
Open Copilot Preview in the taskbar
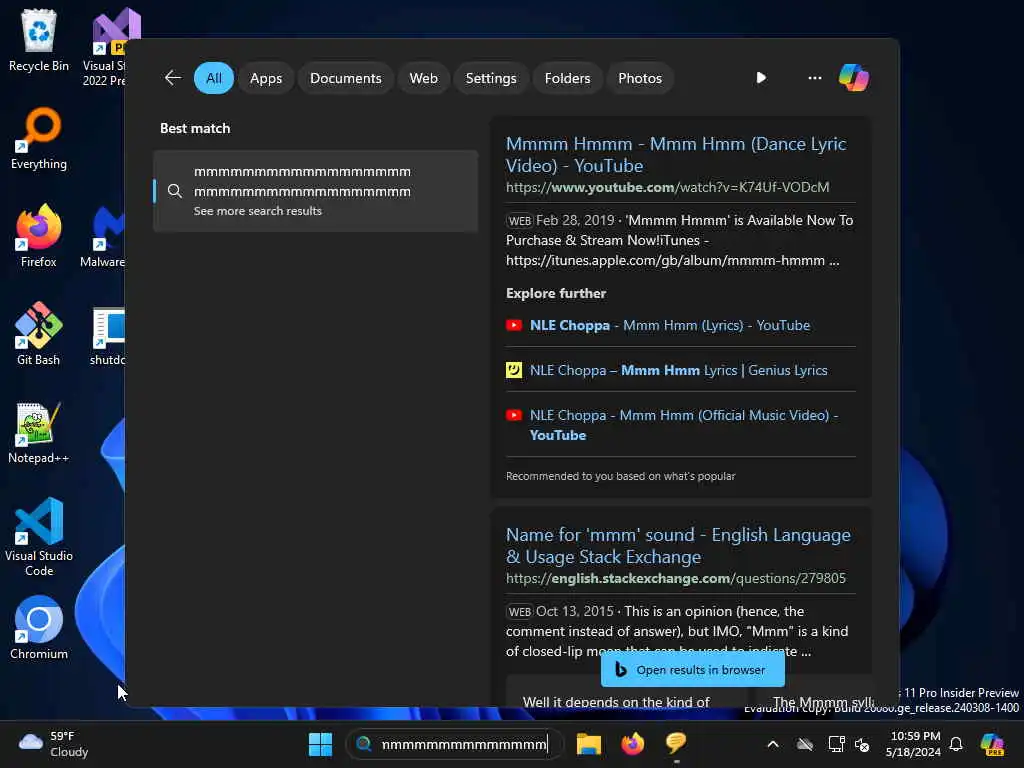pyautogui.click(x=992, y=744)
